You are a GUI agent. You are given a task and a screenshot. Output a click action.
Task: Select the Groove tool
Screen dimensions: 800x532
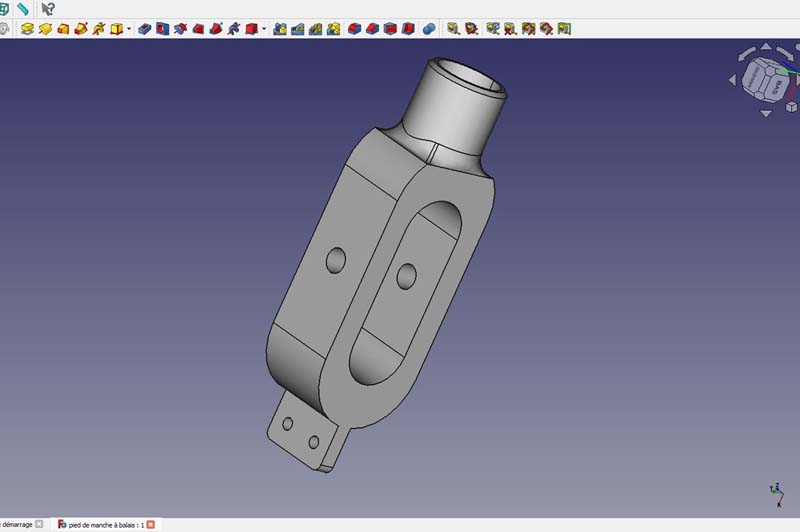pos(181,29)
